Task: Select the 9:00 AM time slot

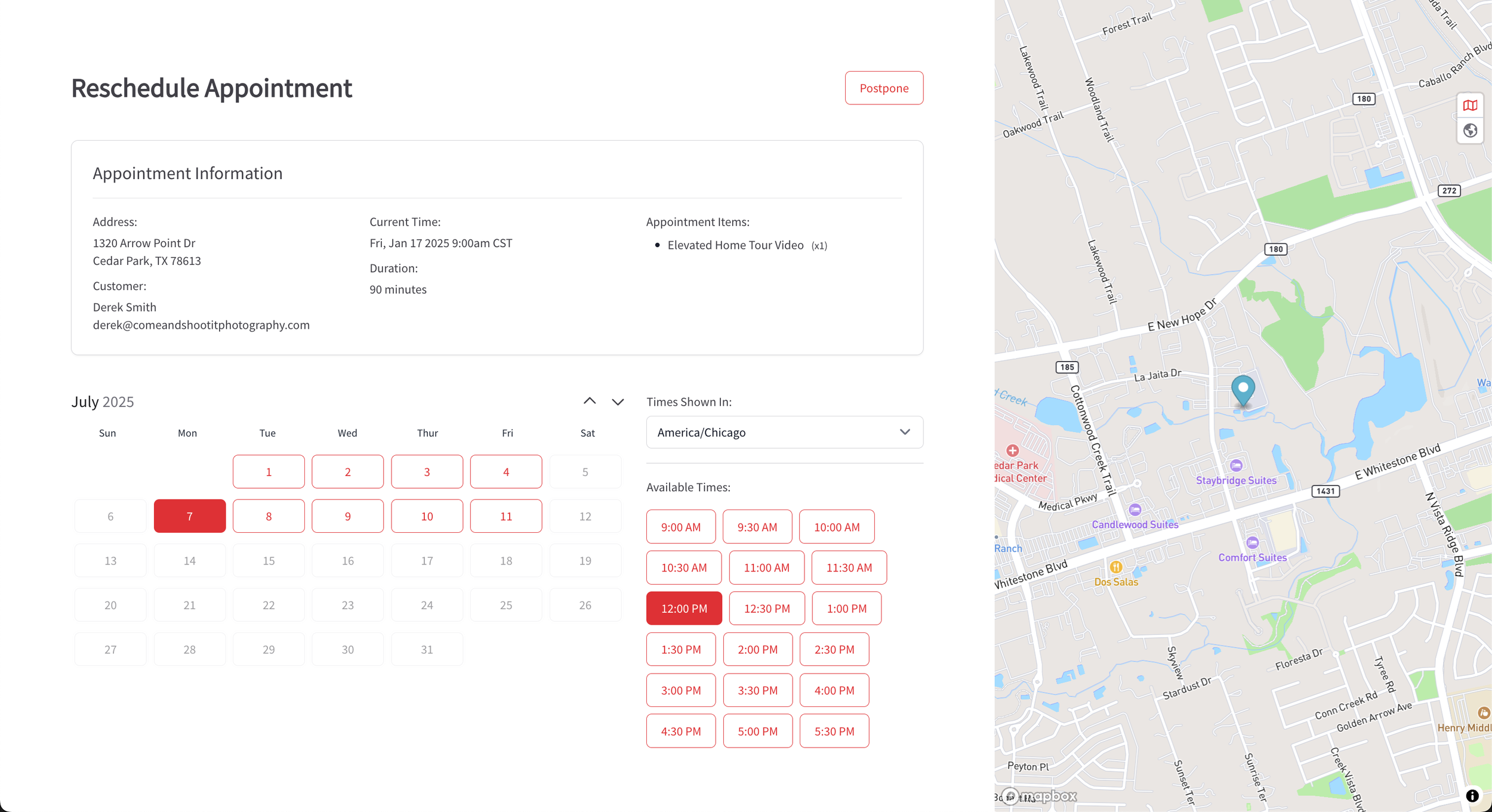Action: pyautogui.click(x=680, y=527)
